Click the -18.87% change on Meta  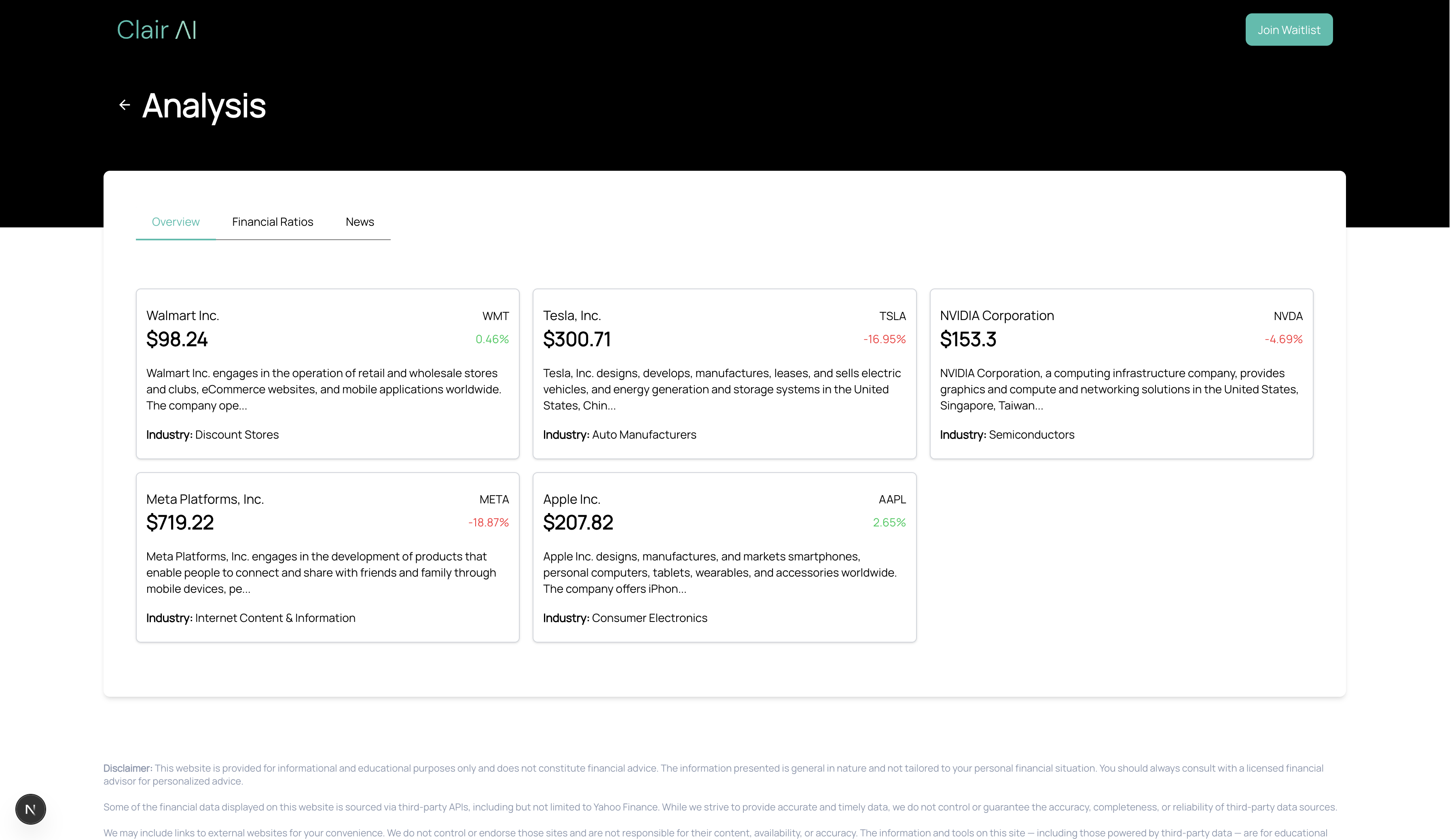point(489,523)
